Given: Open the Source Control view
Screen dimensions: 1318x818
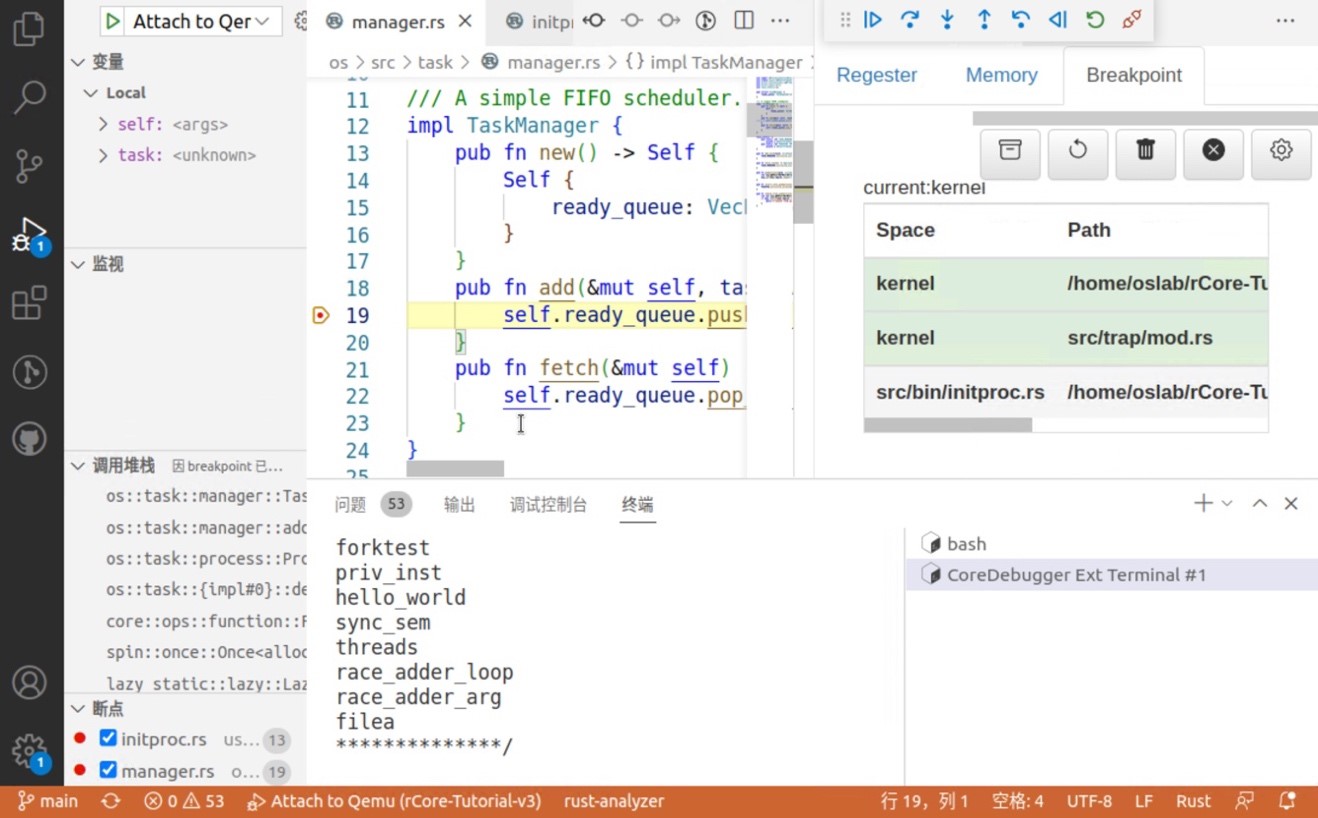Looking at the screenshot, I should (x=29, y=166).
